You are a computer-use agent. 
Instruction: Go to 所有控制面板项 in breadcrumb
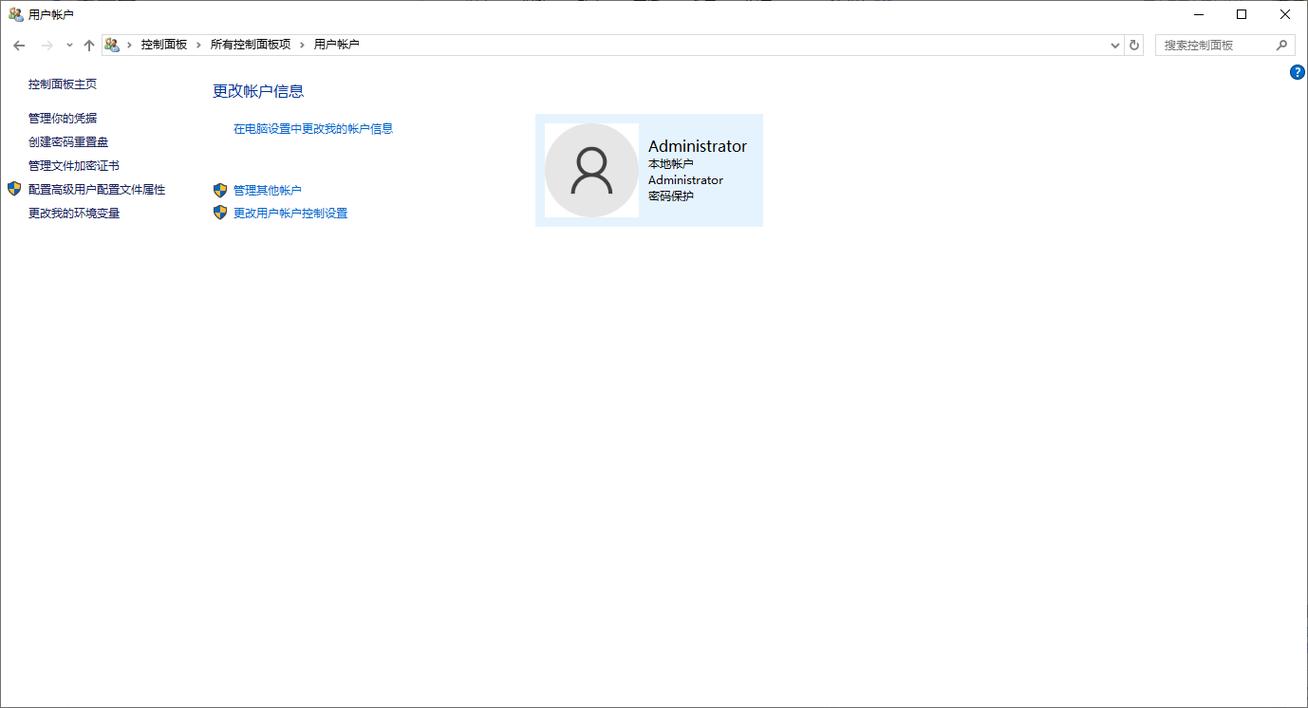tap(250, 45)
